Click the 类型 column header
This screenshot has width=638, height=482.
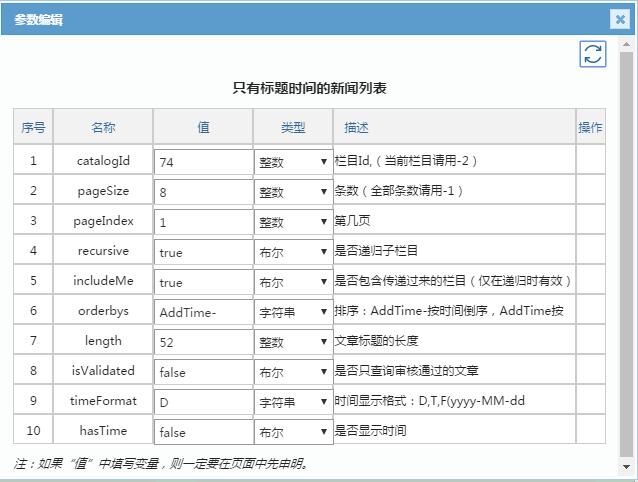point(293,127)
